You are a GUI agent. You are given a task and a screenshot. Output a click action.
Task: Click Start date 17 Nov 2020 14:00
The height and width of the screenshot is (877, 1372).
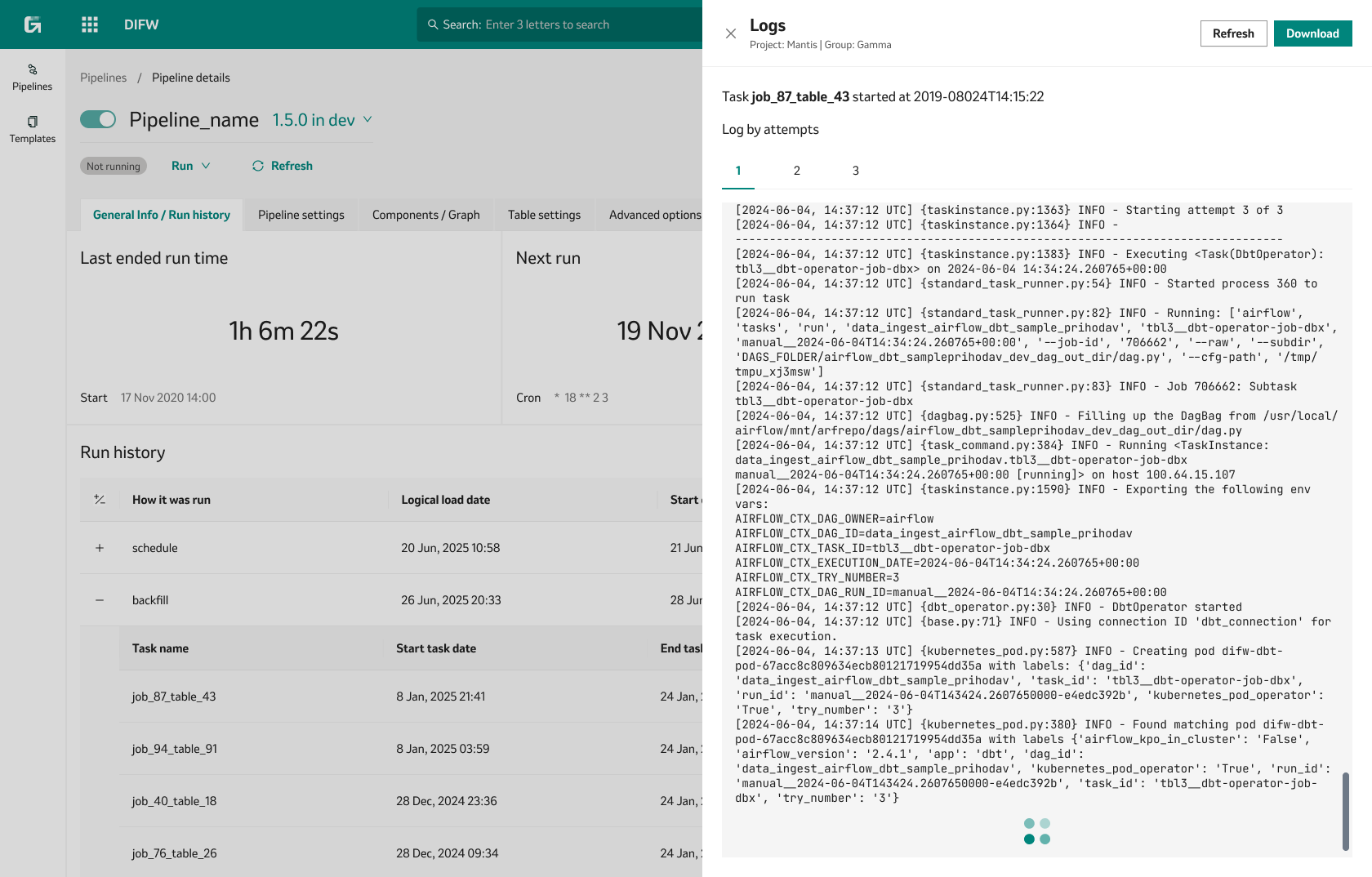(x=168, y=398)
